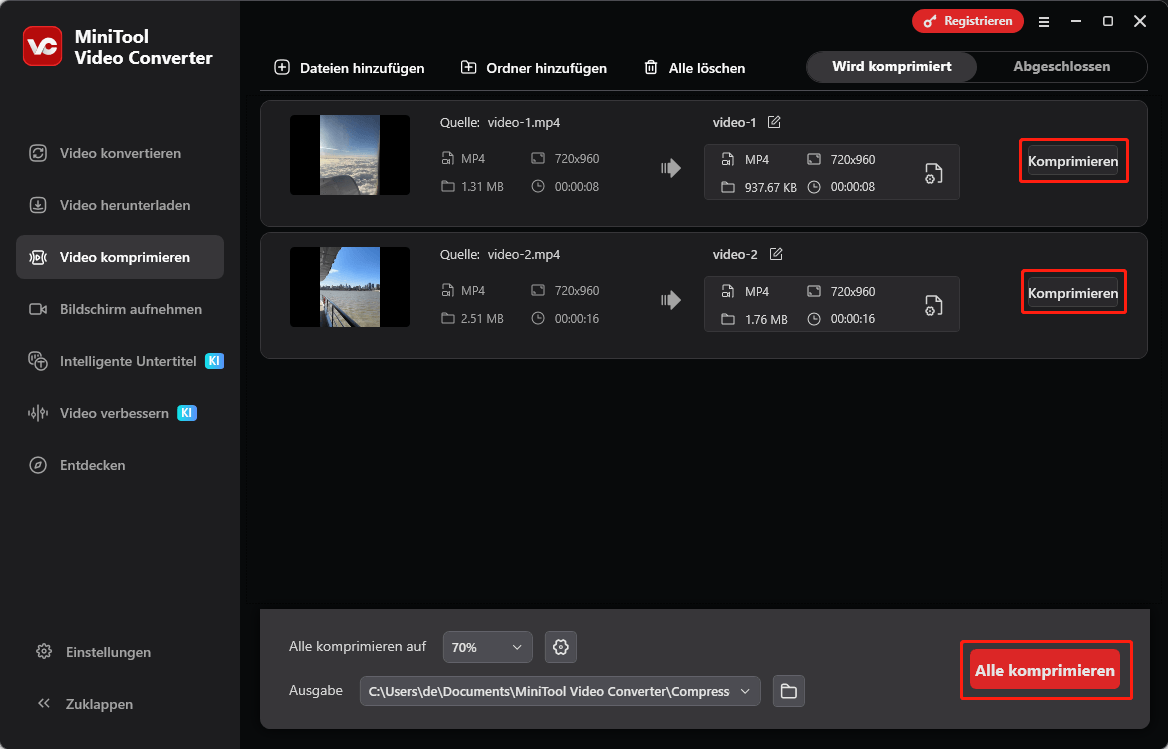This screenshot has height=749, width=1168.
Task: Rename output video-2 with the edit icon
Action: pos(775,254)
